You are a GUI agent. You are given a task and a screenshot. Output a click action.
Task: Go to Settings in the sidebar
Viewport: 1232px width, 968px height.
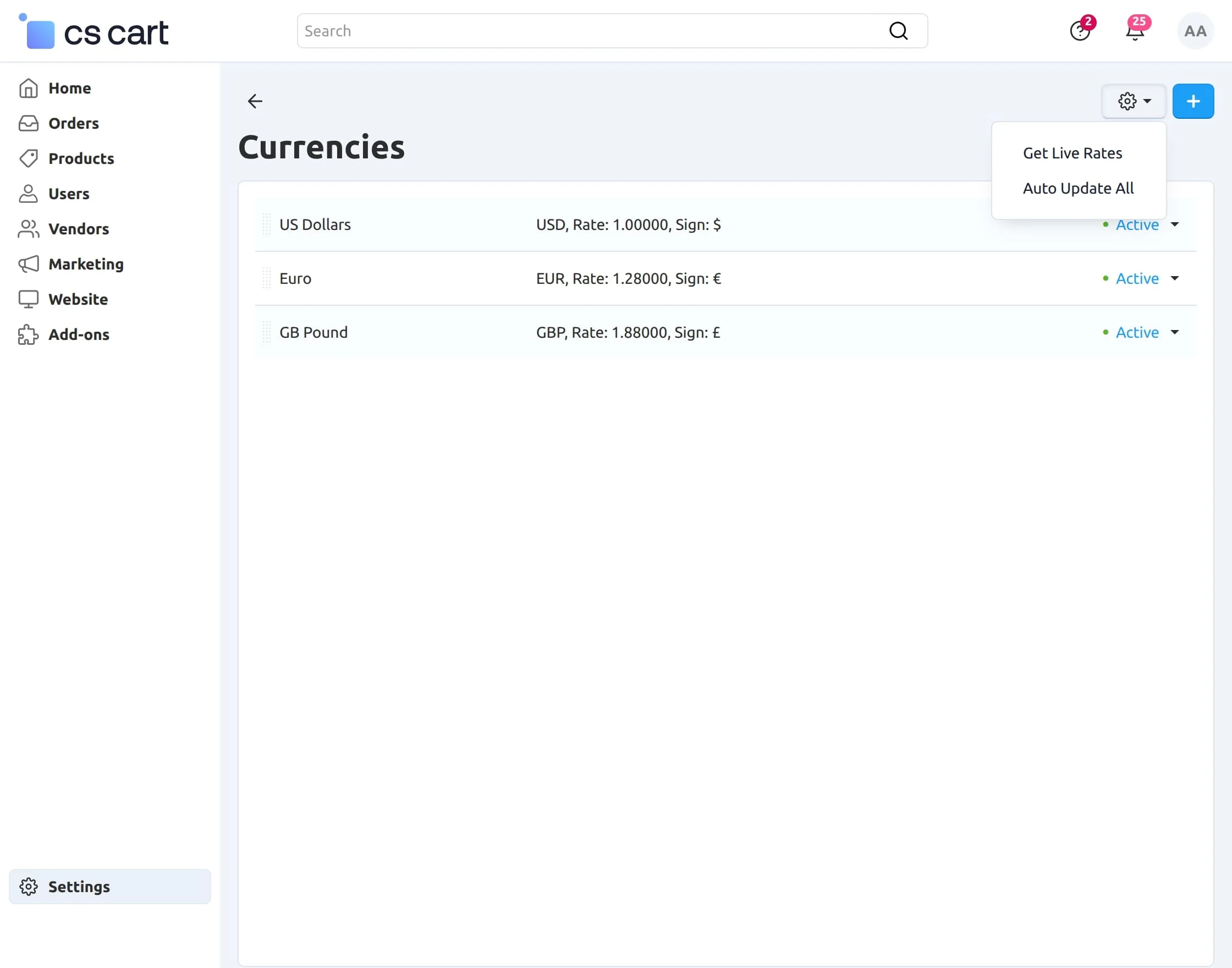tap(79, 887)
